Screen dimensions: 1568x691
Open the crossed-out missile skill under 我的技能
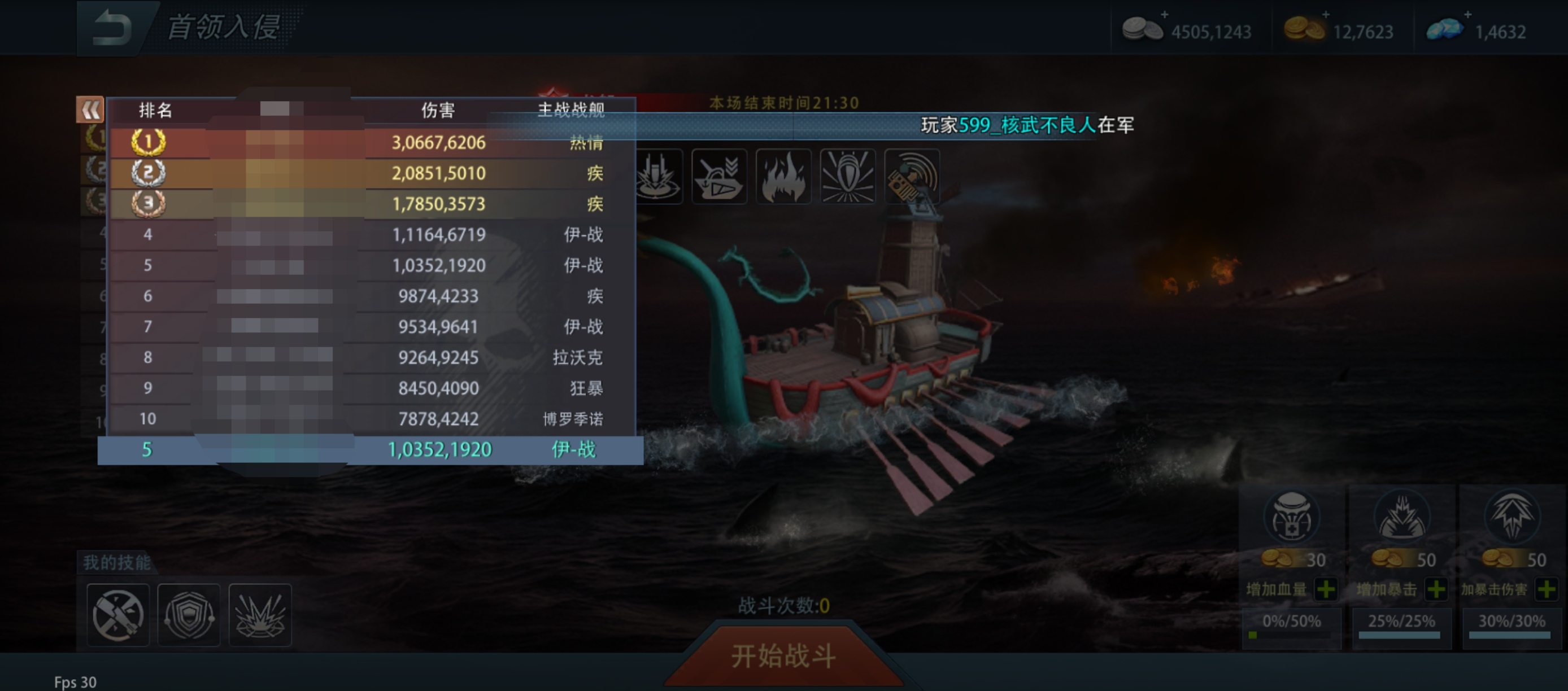118,615
